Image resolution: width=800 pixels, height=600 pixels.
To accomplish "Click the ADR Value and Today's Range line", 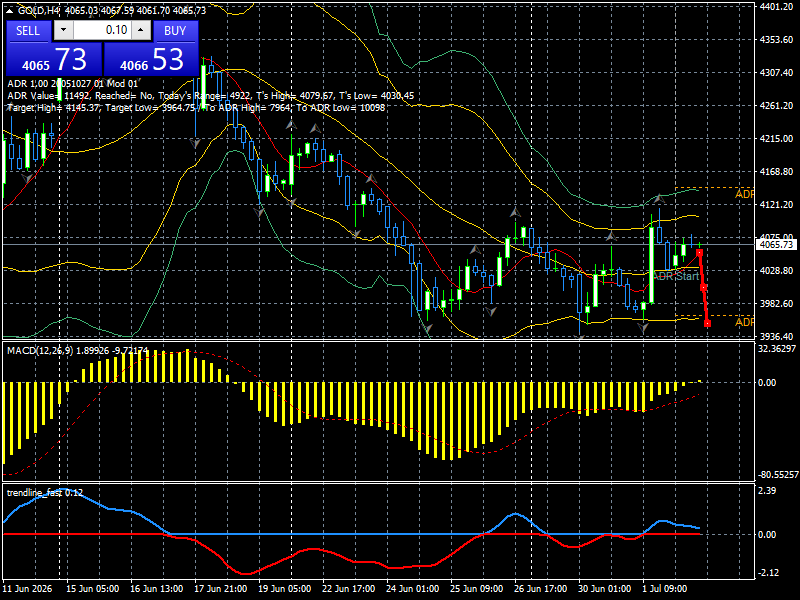I will point(211,95).
